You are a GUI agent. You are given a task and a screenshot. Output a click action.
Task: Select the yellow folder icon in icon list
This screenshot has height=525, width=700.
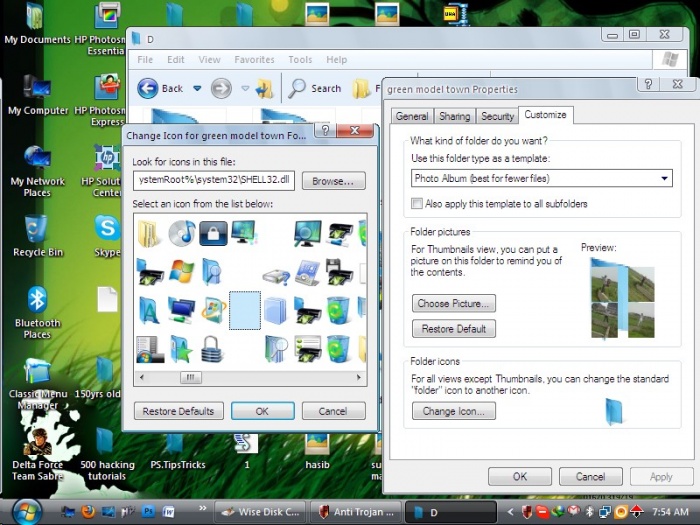point(149,233)
